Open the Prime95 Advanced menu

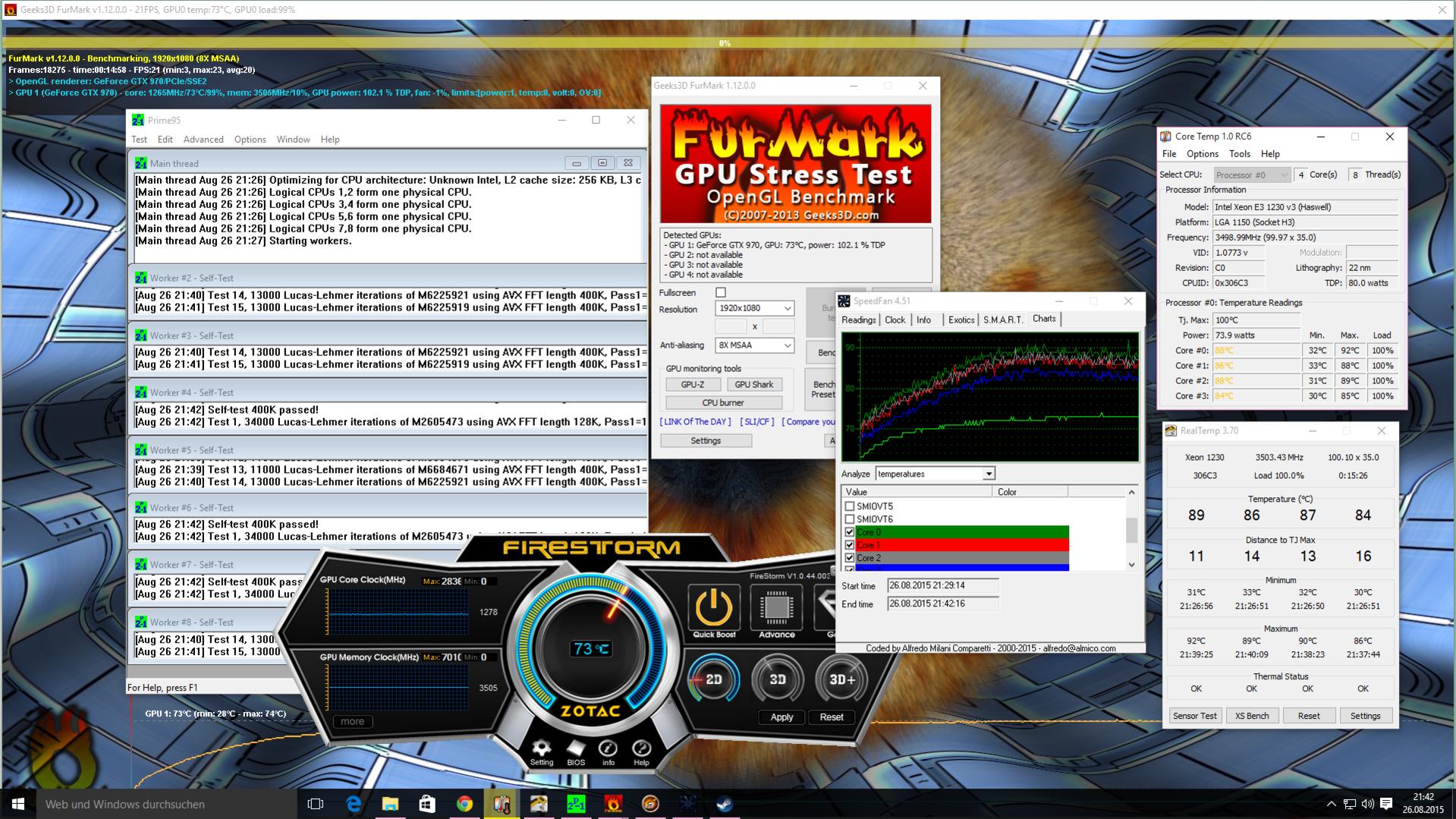coord(203,140)
